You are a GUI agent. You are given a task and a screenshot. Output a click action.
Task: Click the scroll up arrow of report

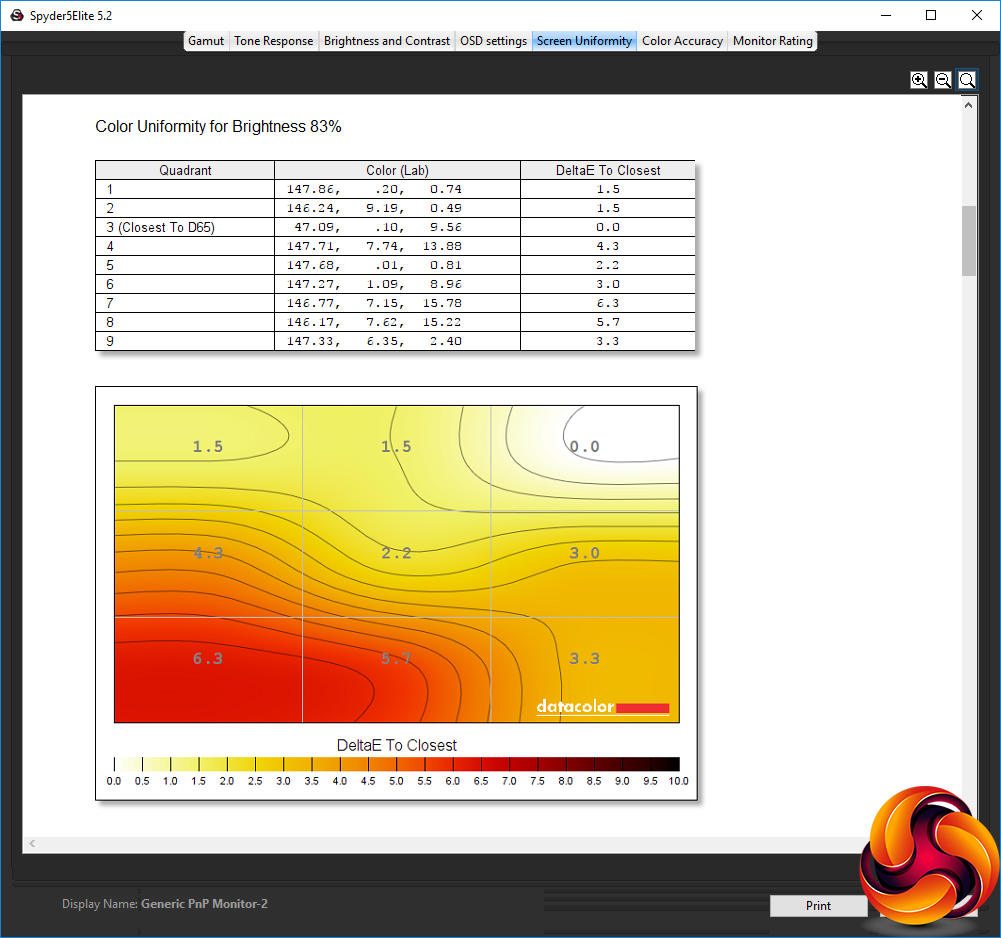pyautogui.click(x=968, y=105)
